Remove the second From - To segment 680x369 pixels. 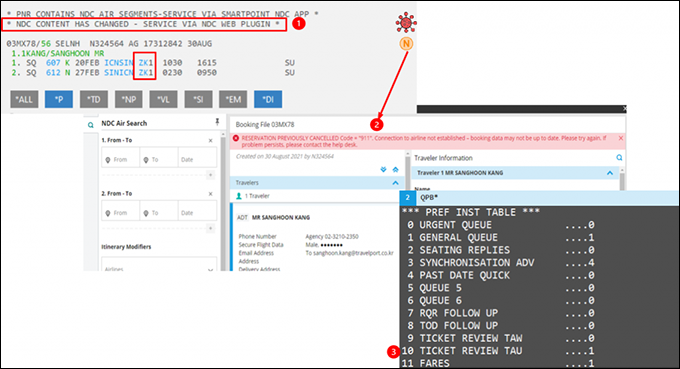pyautogui.click(x=210, y=194)
